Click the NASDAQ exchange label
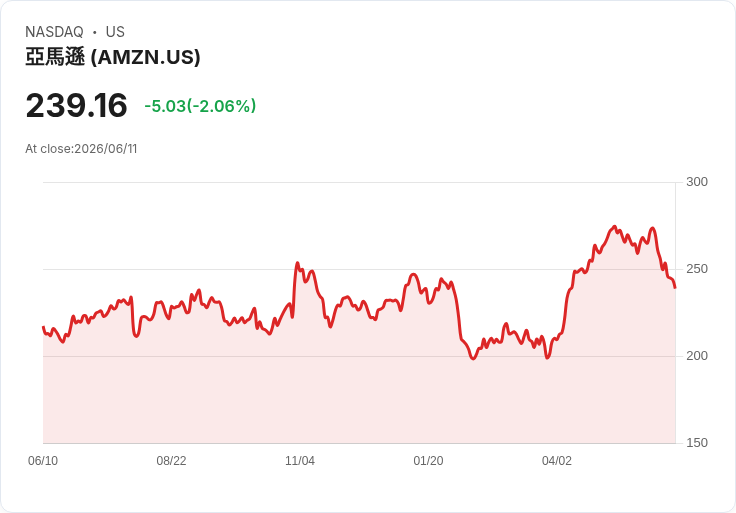The width and height of the screenshot is (736, 513). point(54,32)
